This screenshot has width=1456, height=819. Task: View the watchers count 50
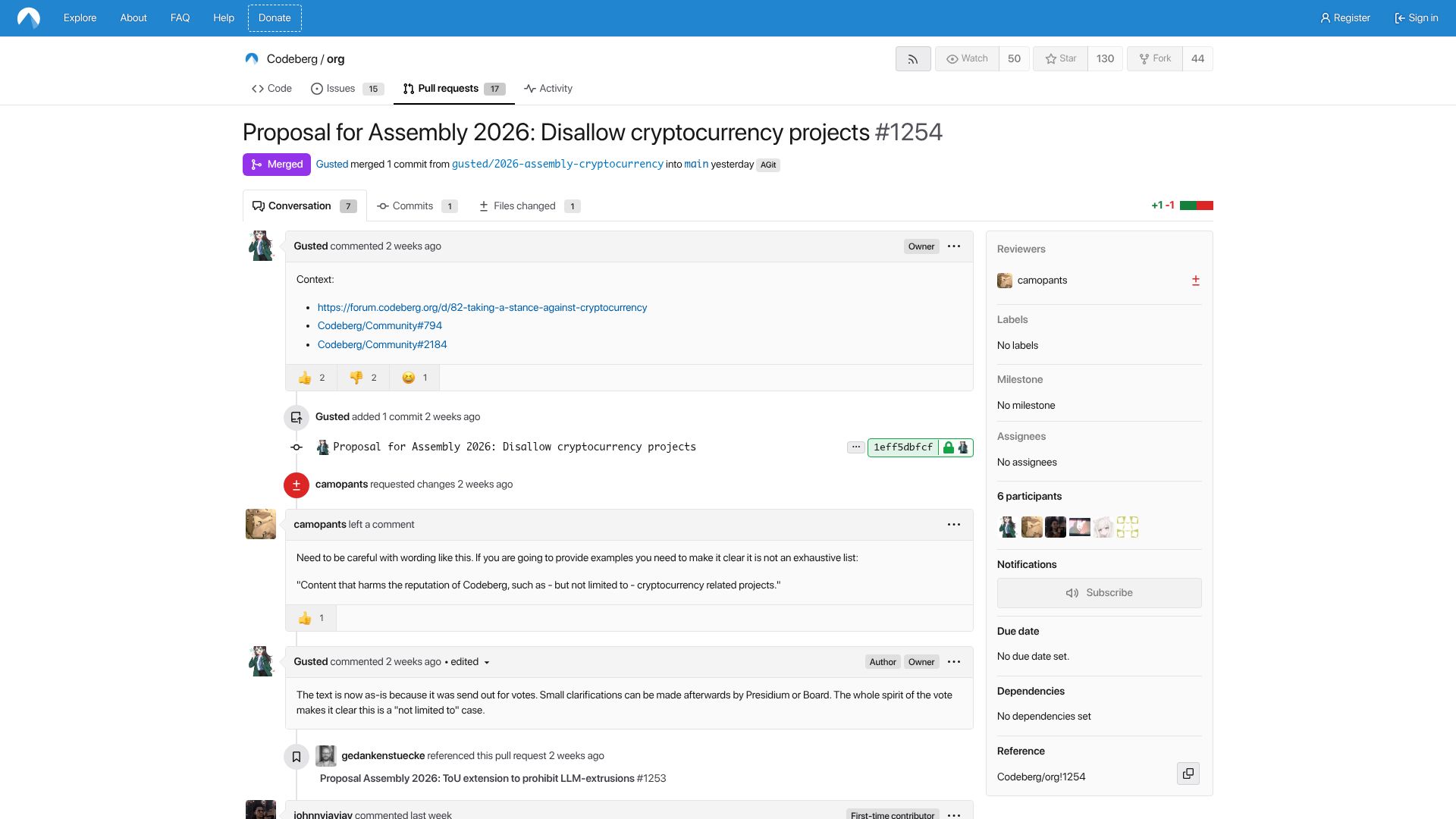tap(1014, 59)
